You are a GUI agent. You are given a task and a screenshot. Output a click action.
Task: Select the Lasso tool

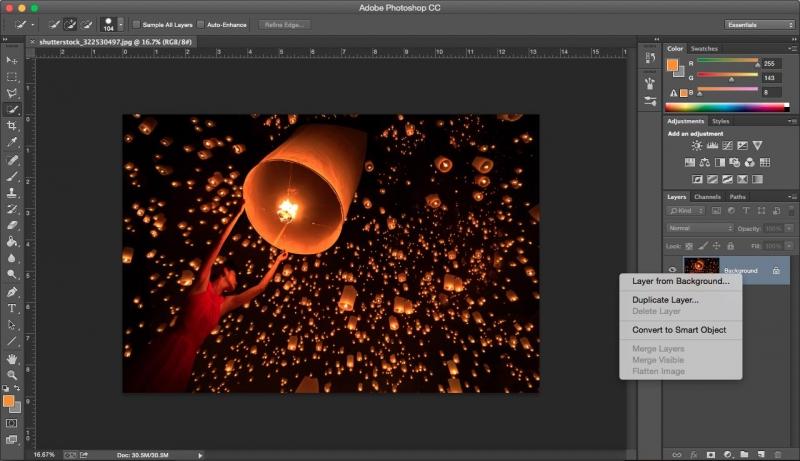(12, 92)
